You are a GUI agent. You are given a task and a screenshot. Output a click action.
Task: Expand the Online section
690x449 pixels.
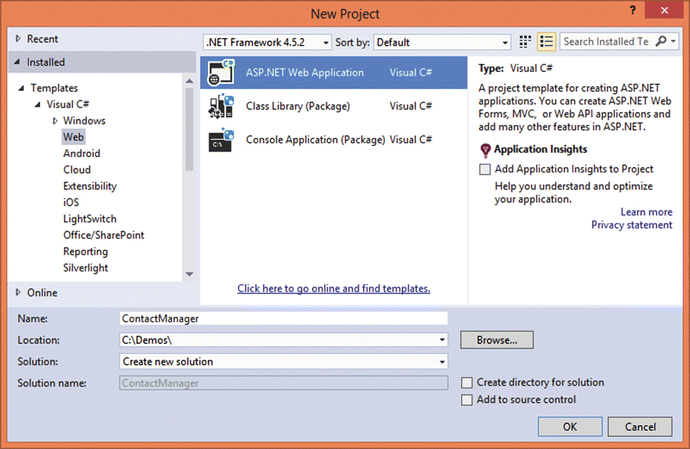(18, 292)
